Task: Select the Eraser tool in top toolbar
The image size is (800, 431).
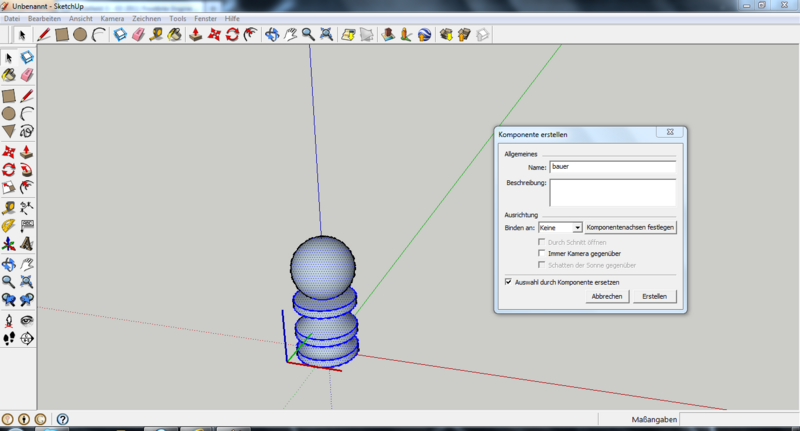Action: click(x=138, y=35)
